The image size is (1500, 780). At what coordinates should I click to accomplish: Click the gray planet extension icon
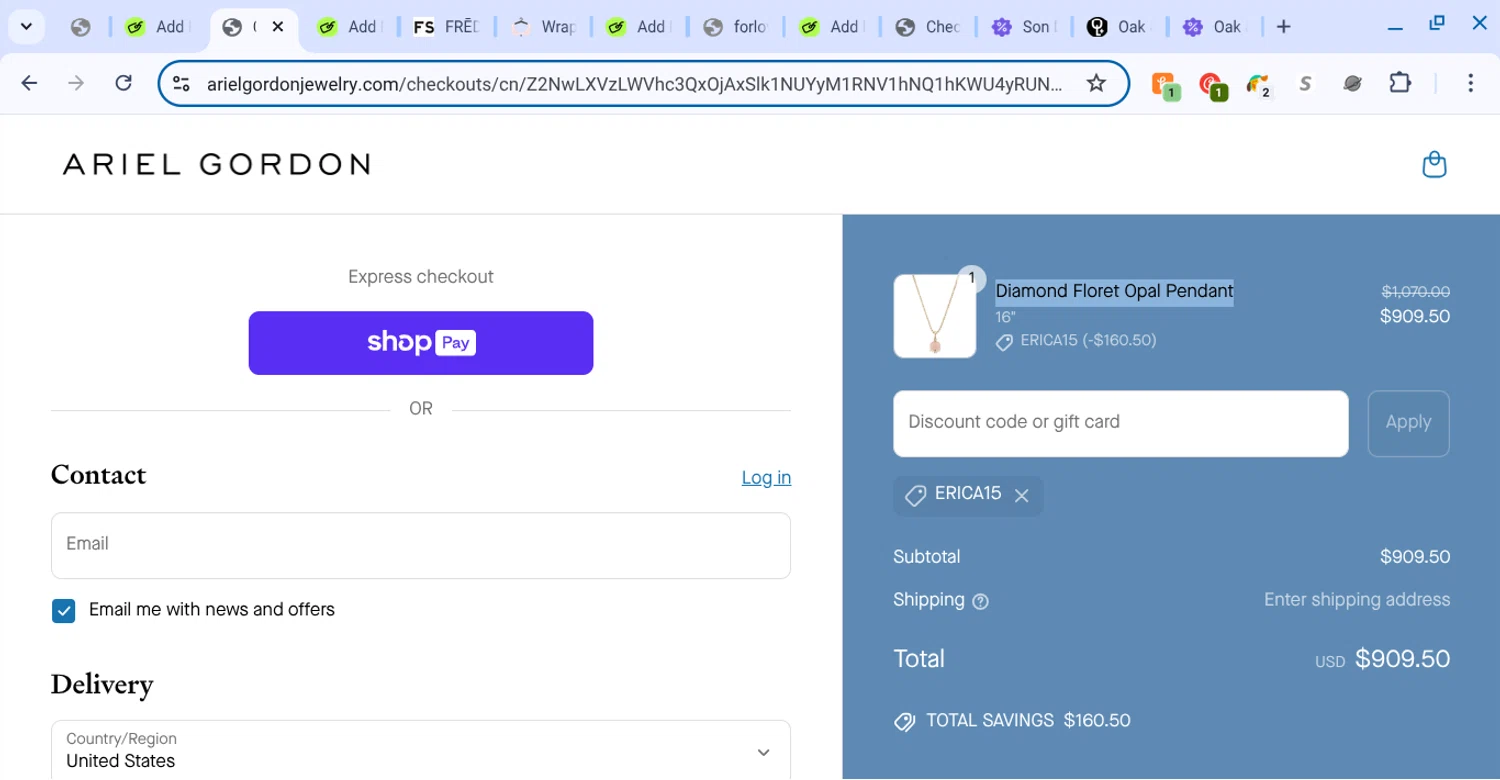(x=1352, y=84)
